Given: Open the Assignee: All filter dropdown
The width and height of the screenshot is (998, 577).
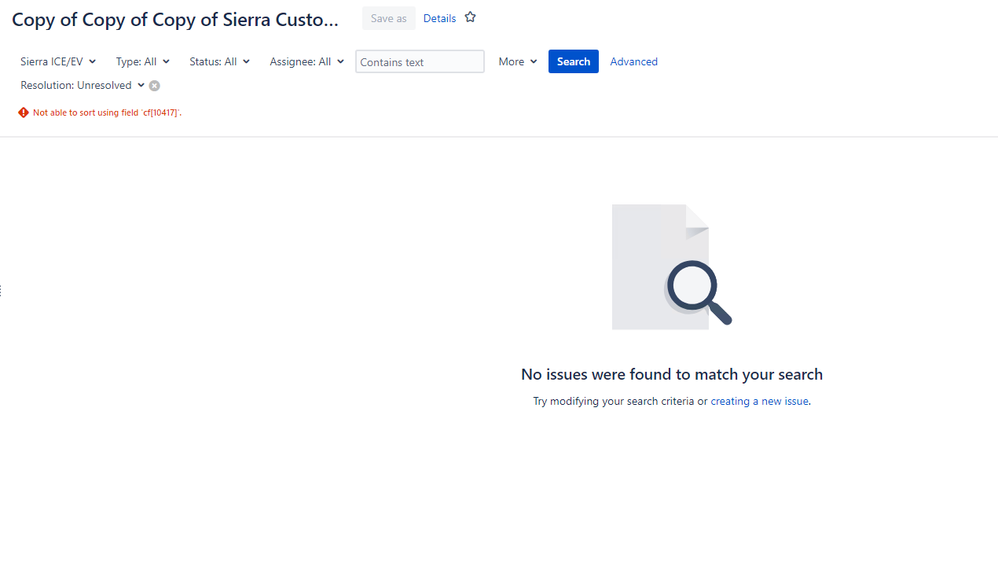Looking at the screenshot, I should tap(306, 61).
